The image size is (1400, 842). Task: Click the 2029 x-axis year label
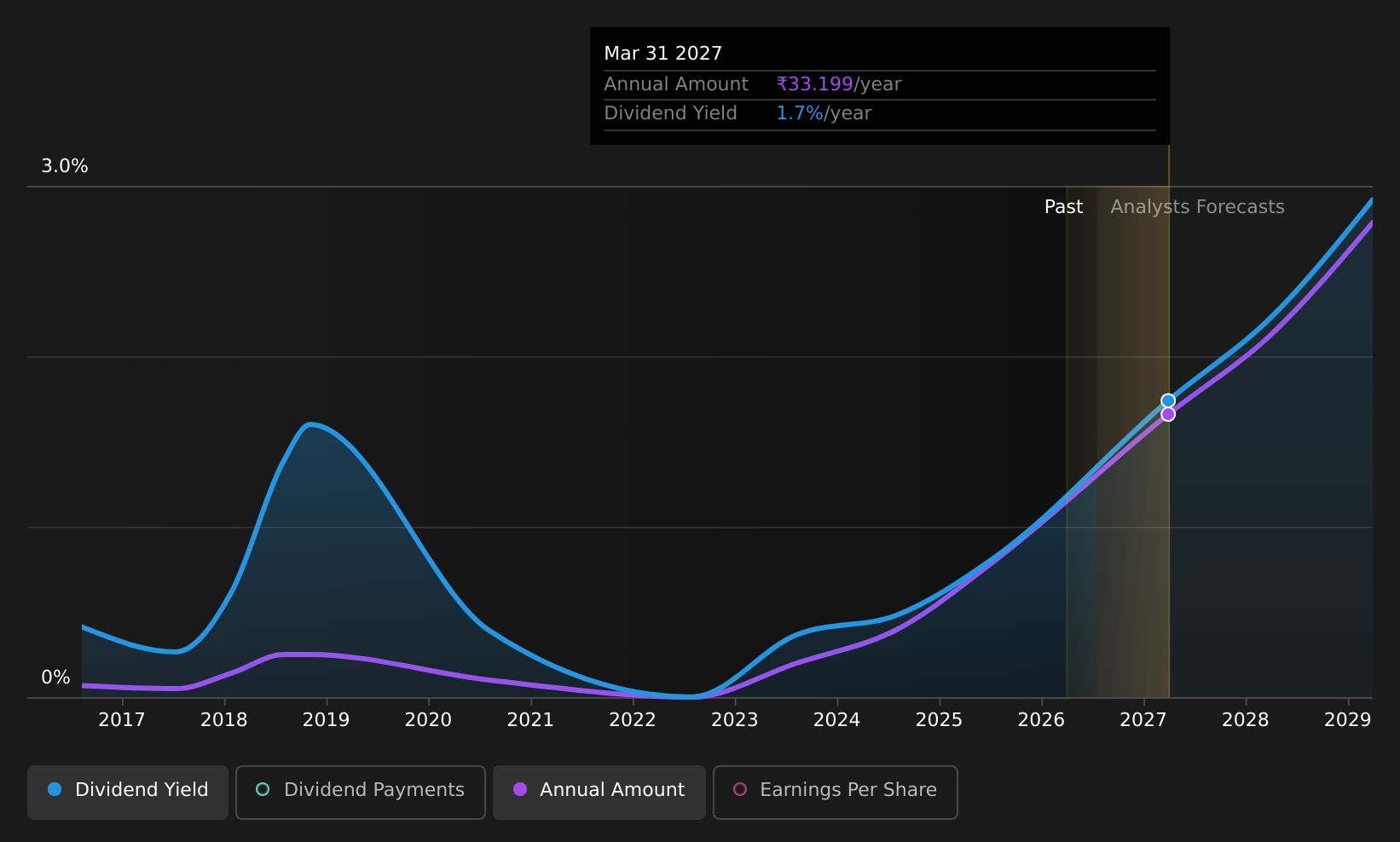[x=1348, y=720]
